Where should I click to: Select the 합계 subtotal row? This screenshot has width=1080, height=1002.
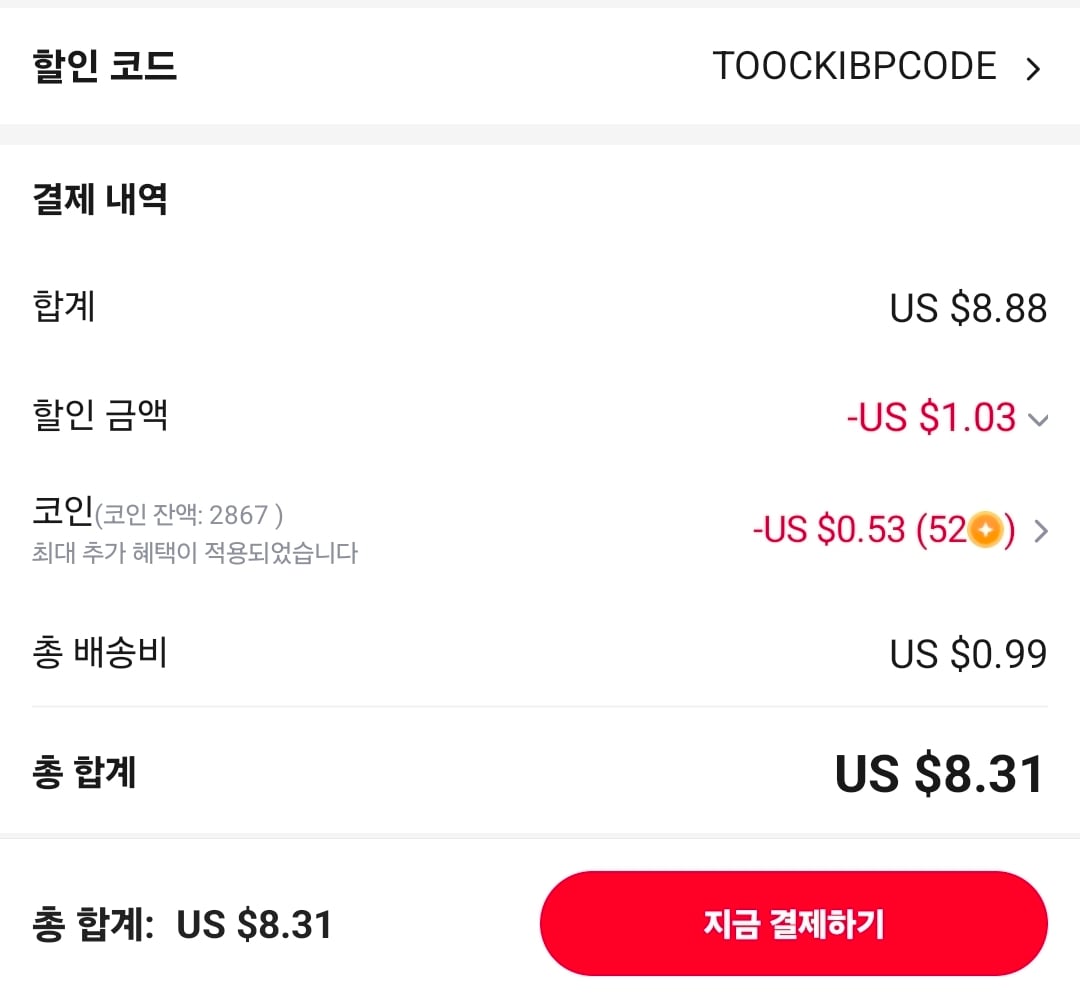click(63, 308)
